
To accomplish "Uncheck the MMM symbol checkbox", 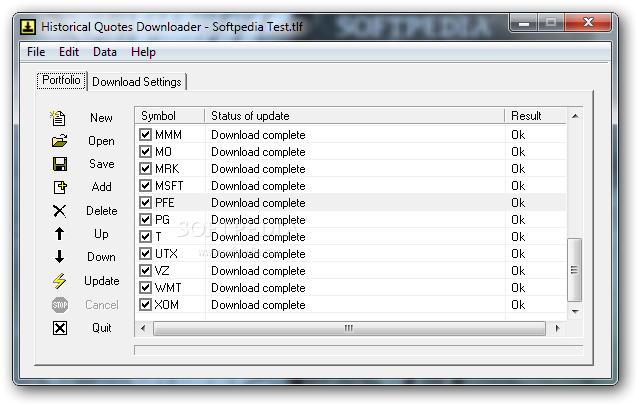I will click(x=145, y=135).
